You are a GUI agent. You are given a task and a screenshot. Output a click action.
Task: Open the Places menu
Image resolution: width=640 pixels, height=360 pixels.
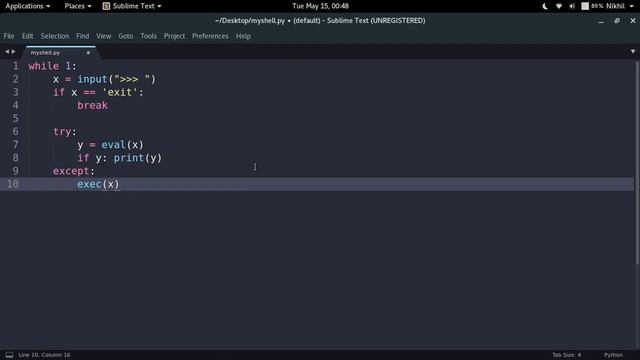(x=78, y=6)
